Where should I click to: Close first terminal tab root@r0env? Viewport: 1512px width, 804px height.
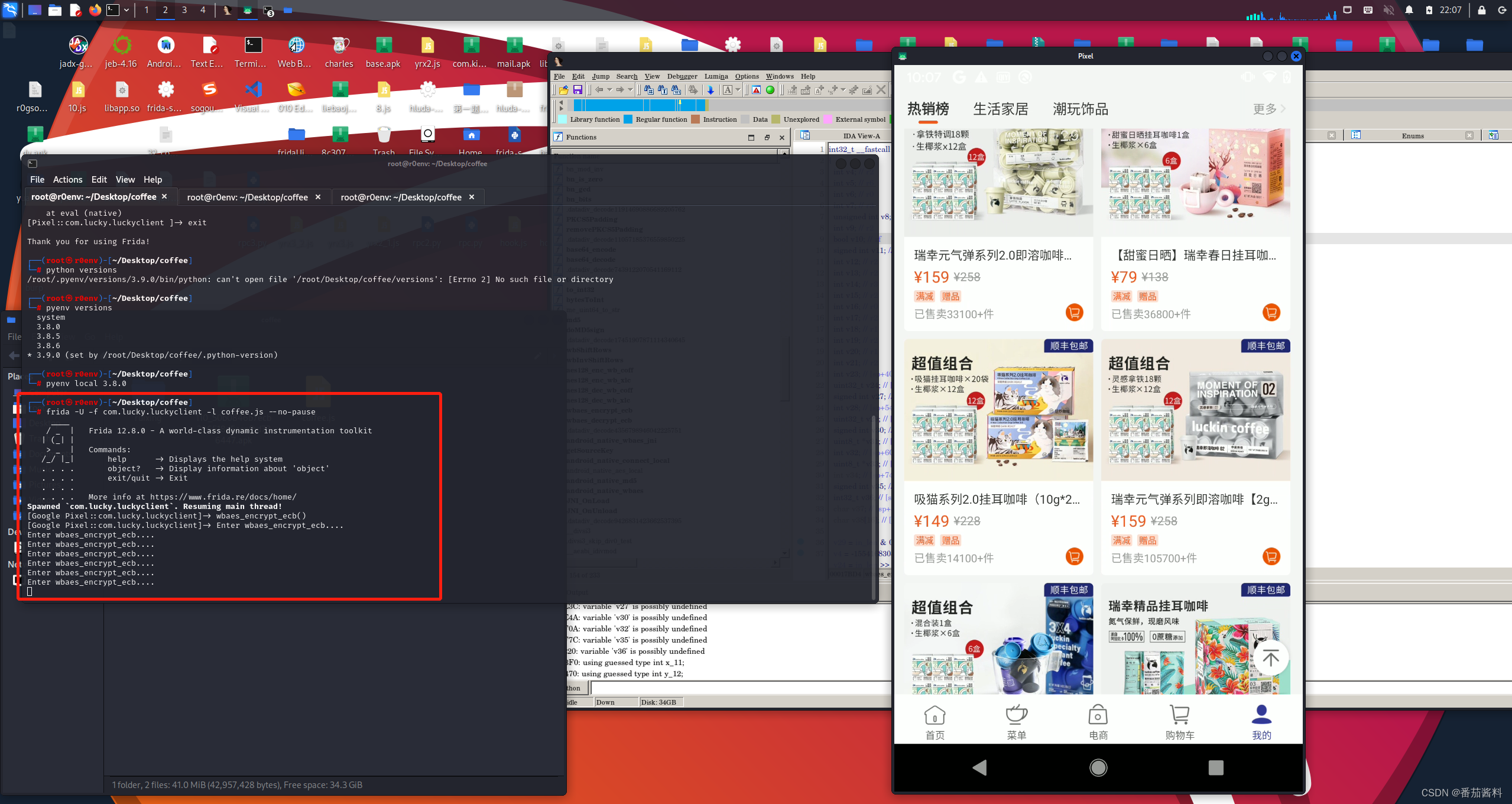coord(164,196)
